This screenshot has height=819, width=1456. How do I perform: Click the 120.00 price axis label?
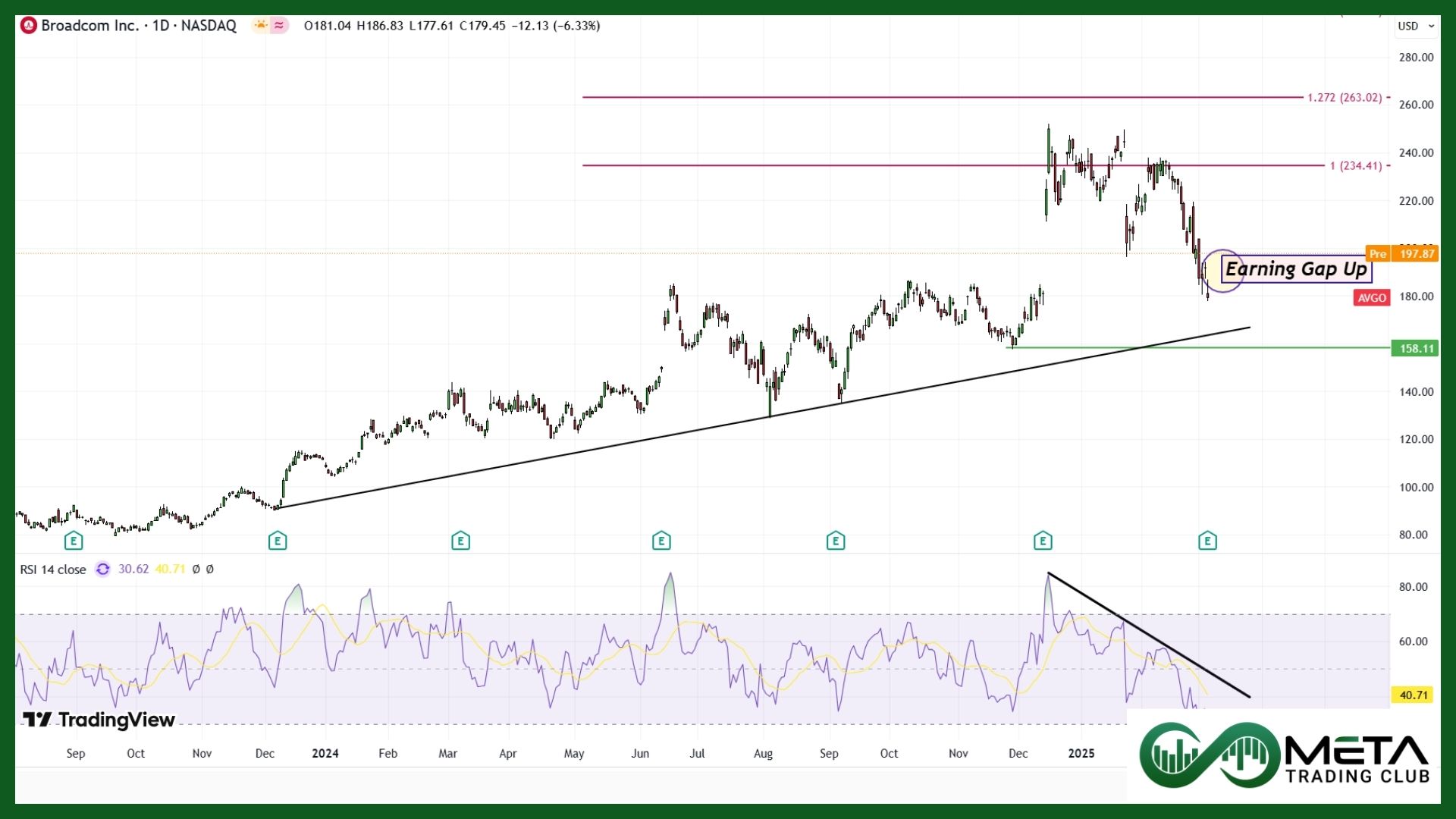pos(1416,439)
